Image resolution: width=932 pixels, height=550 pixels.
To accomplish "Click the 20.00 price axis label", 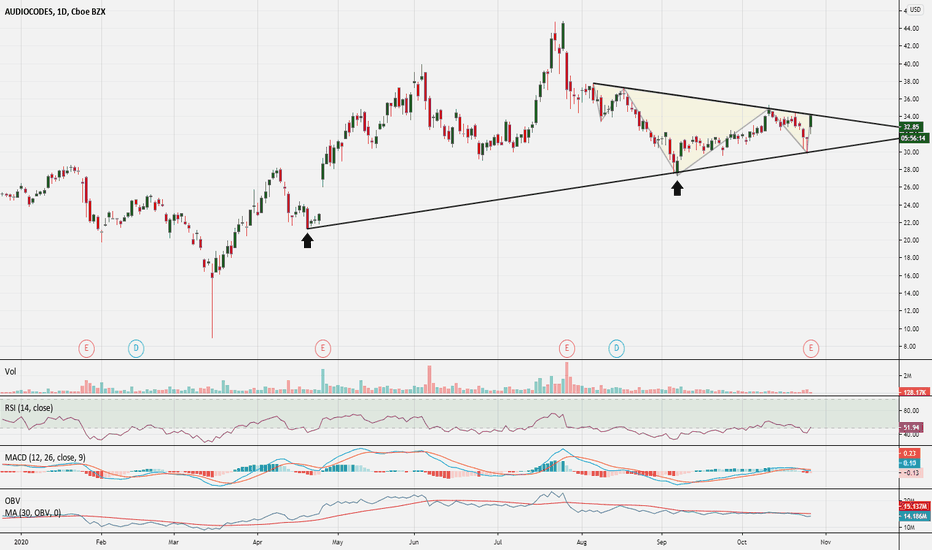I will [912, 240].
